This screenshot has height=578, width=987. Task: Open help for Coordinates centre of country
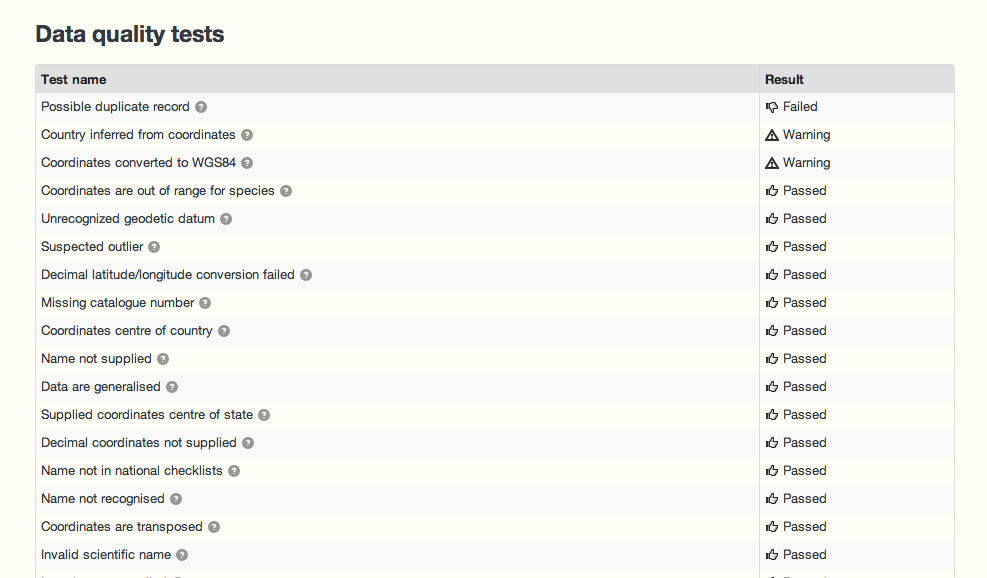(223, 330)
